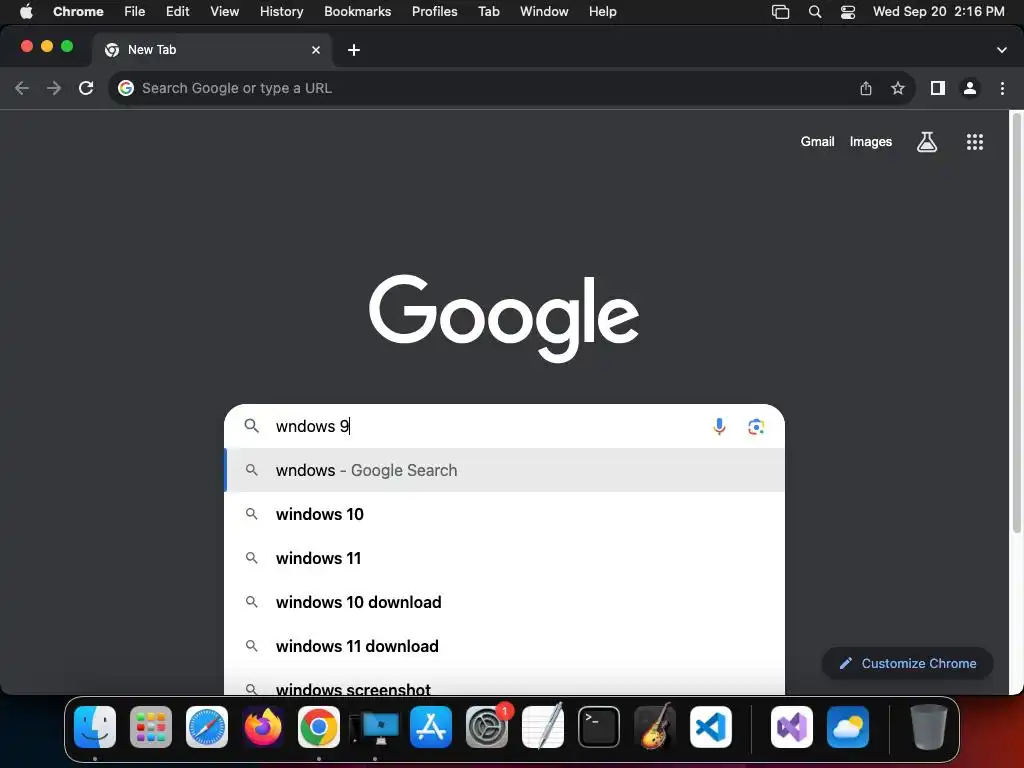Open the Profiles menu
Image resolution: width=1024 pixels, height=768 pixels.
coord(434,12)
